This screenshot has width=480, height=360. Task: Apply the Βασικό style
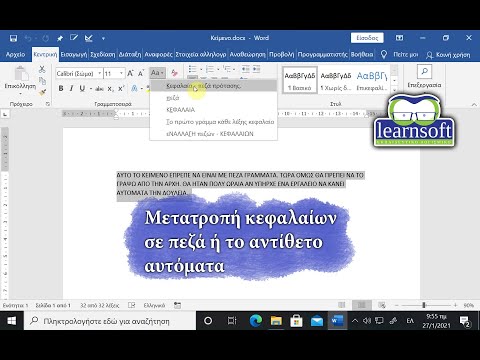(300, 81)
